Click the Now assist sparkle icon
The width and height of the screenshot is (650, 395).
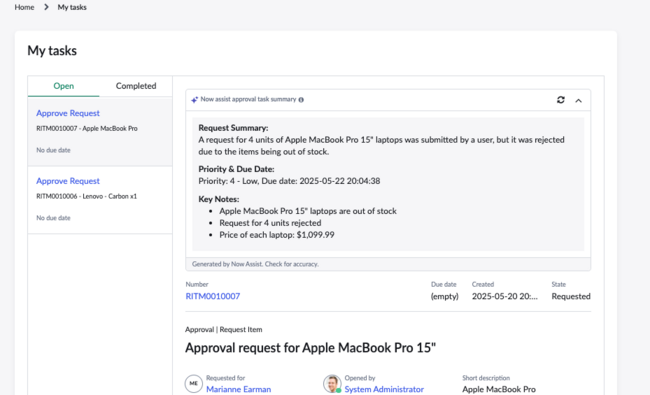tap(194, 99)
